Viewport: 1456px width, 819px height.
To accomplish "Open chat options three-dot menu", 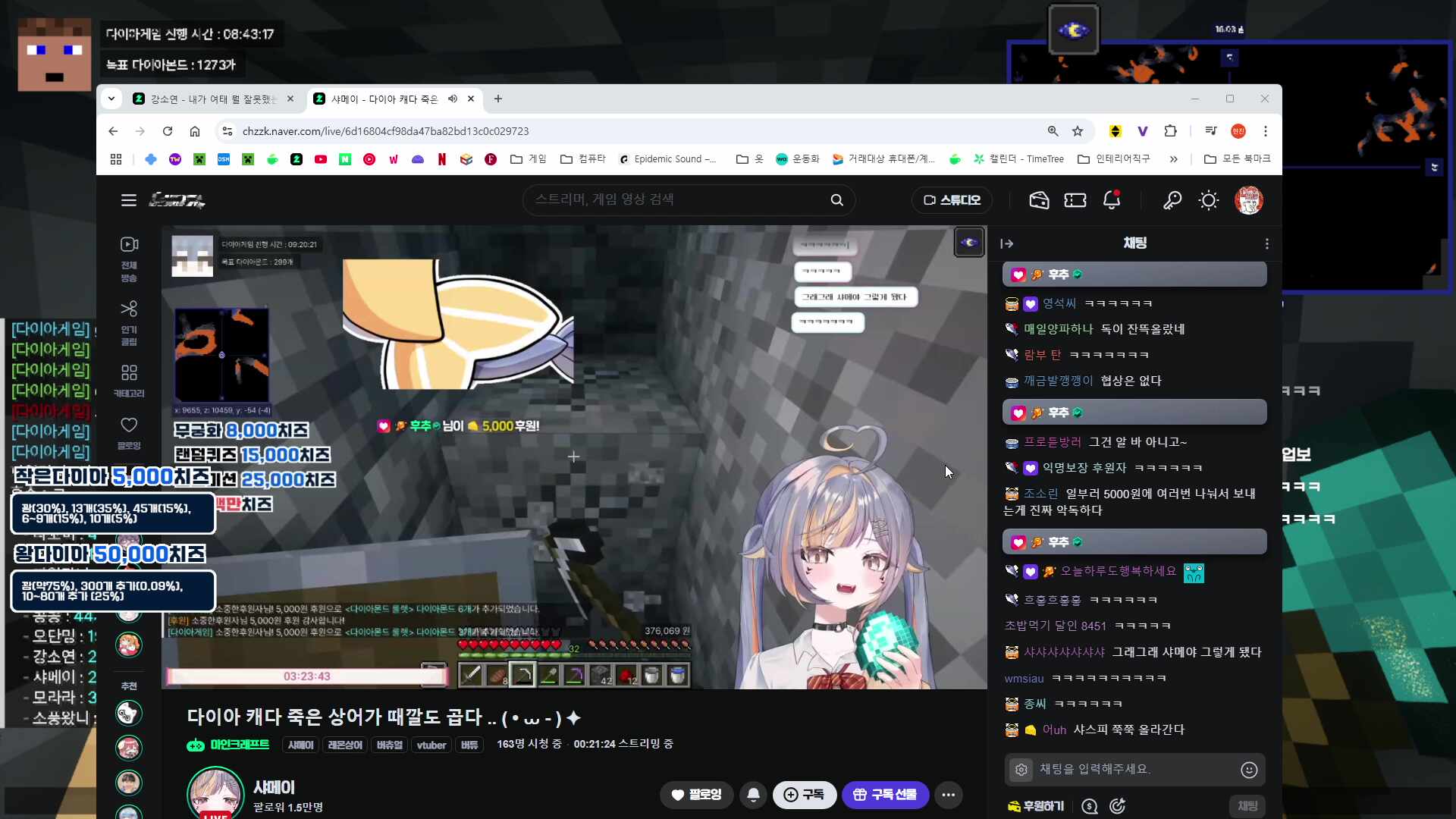I will (1266, 243).
